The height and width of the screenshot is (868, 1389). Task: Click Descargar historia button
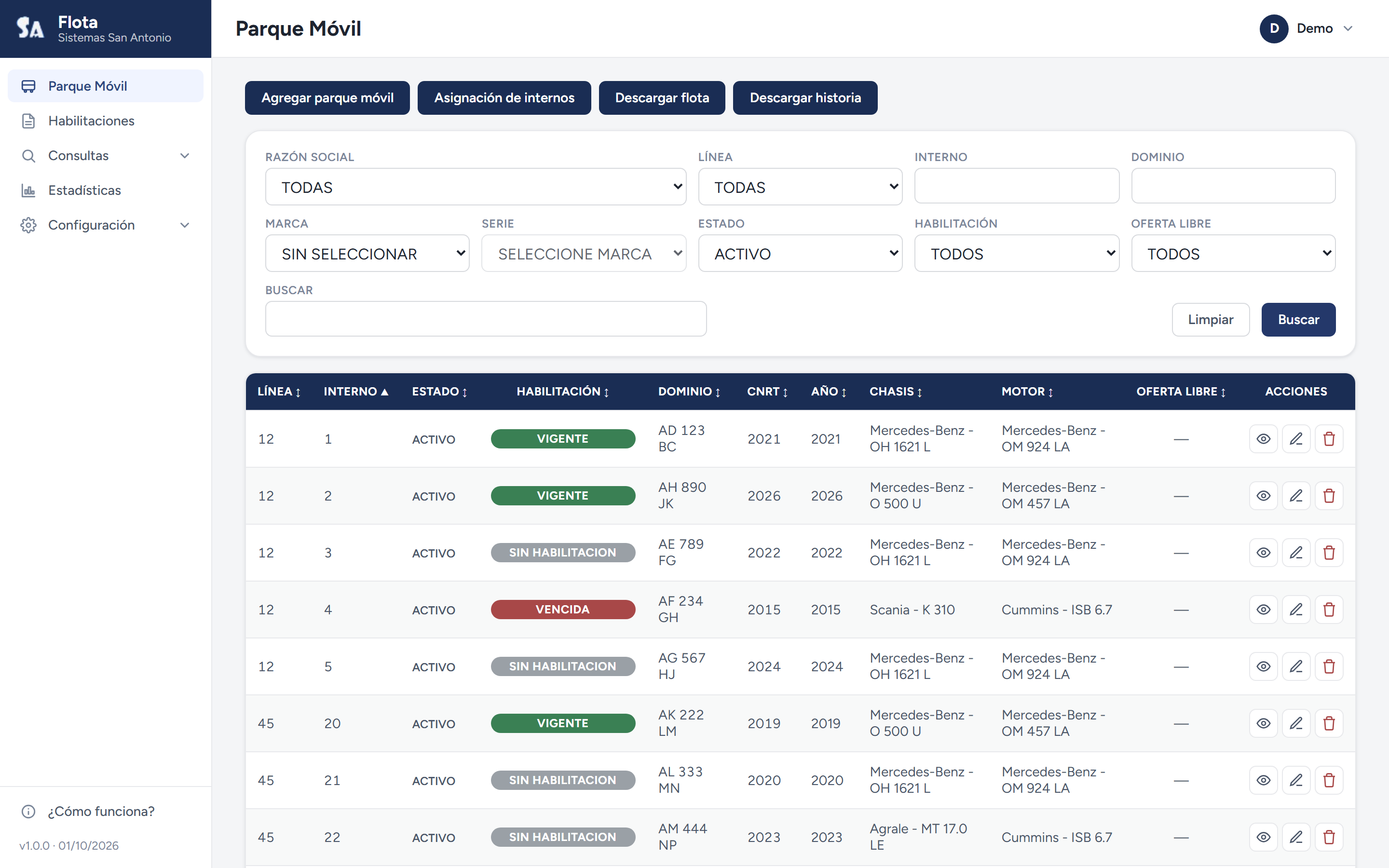pos(804,97)
